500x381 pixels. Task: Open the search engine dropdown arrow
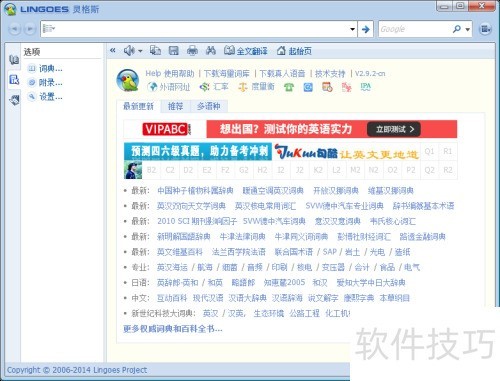coord(468,30)
